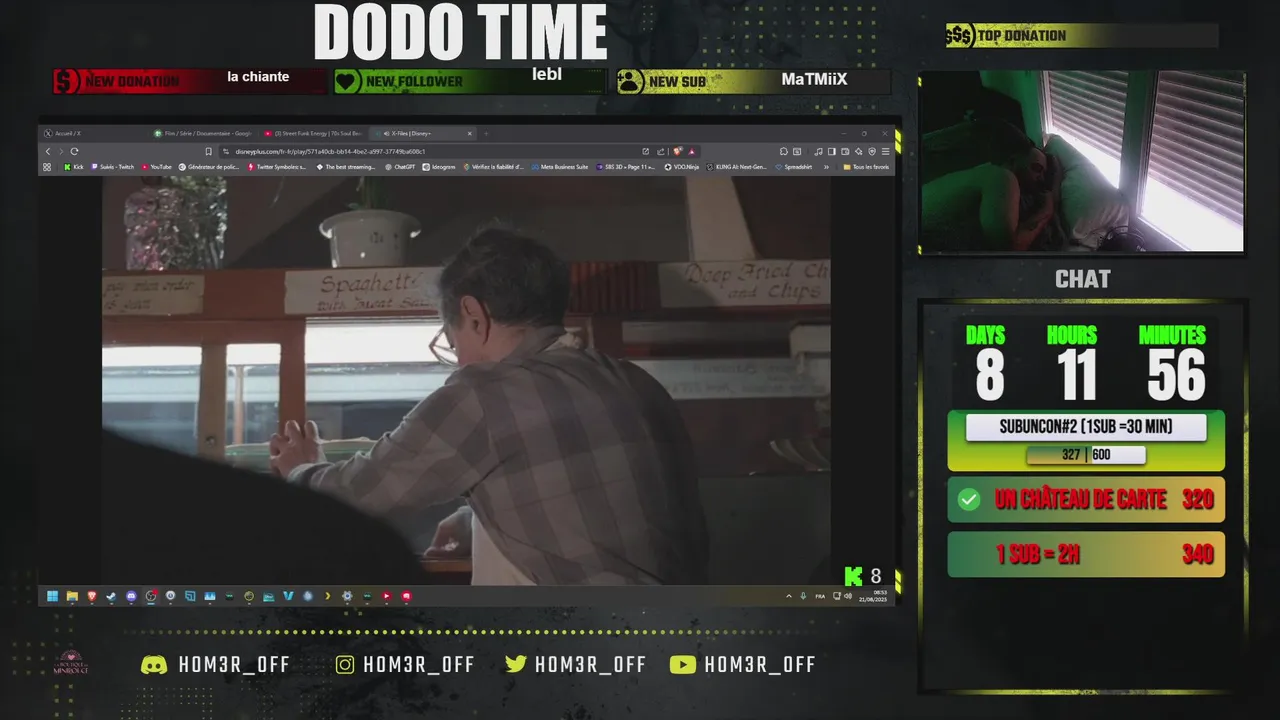Bookmark this page in address bar
1280x720 pixels.
(209, 151)
